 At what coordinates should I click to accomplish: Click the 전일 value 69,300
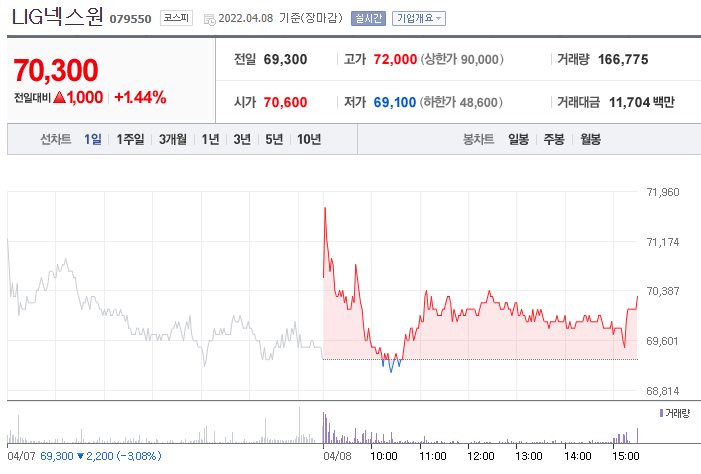285,59
